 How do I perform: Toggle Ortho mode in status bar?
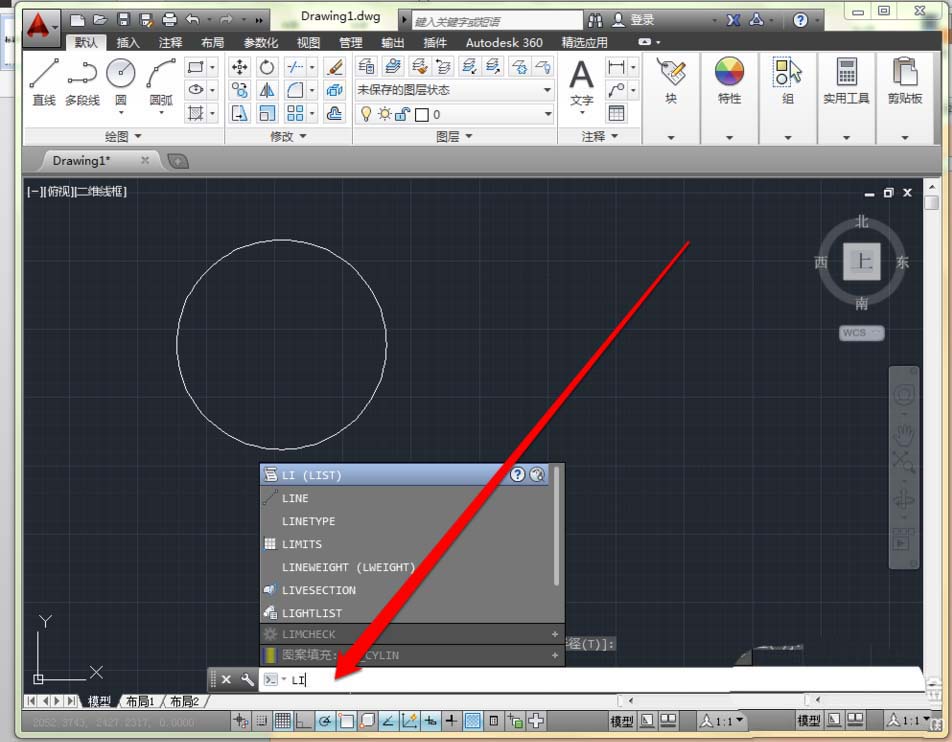(303, 721)
